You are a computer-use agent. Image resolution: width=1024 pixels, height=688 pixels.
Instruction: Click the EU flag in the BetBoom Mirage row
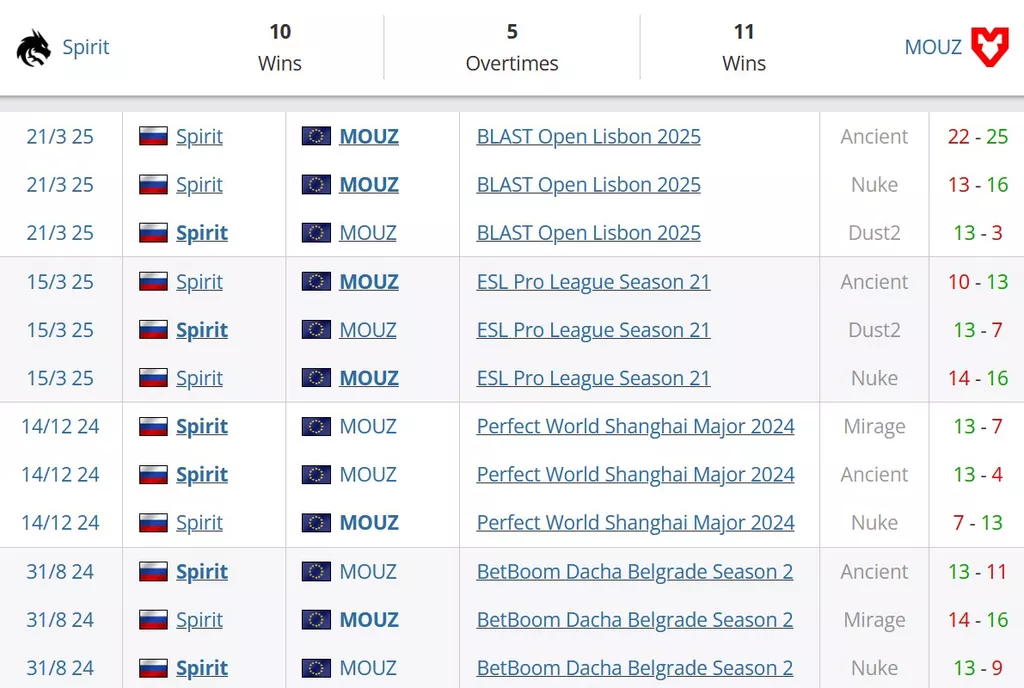316,620
